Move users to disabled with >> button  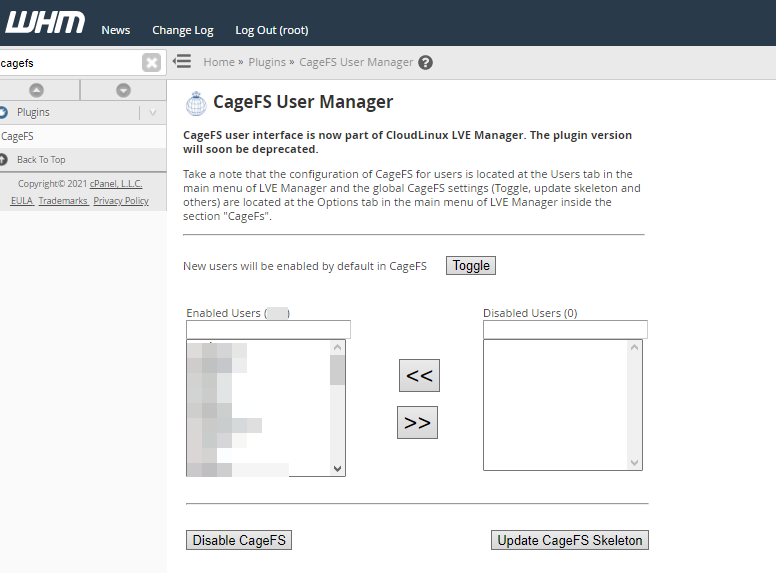pos(417,423)
